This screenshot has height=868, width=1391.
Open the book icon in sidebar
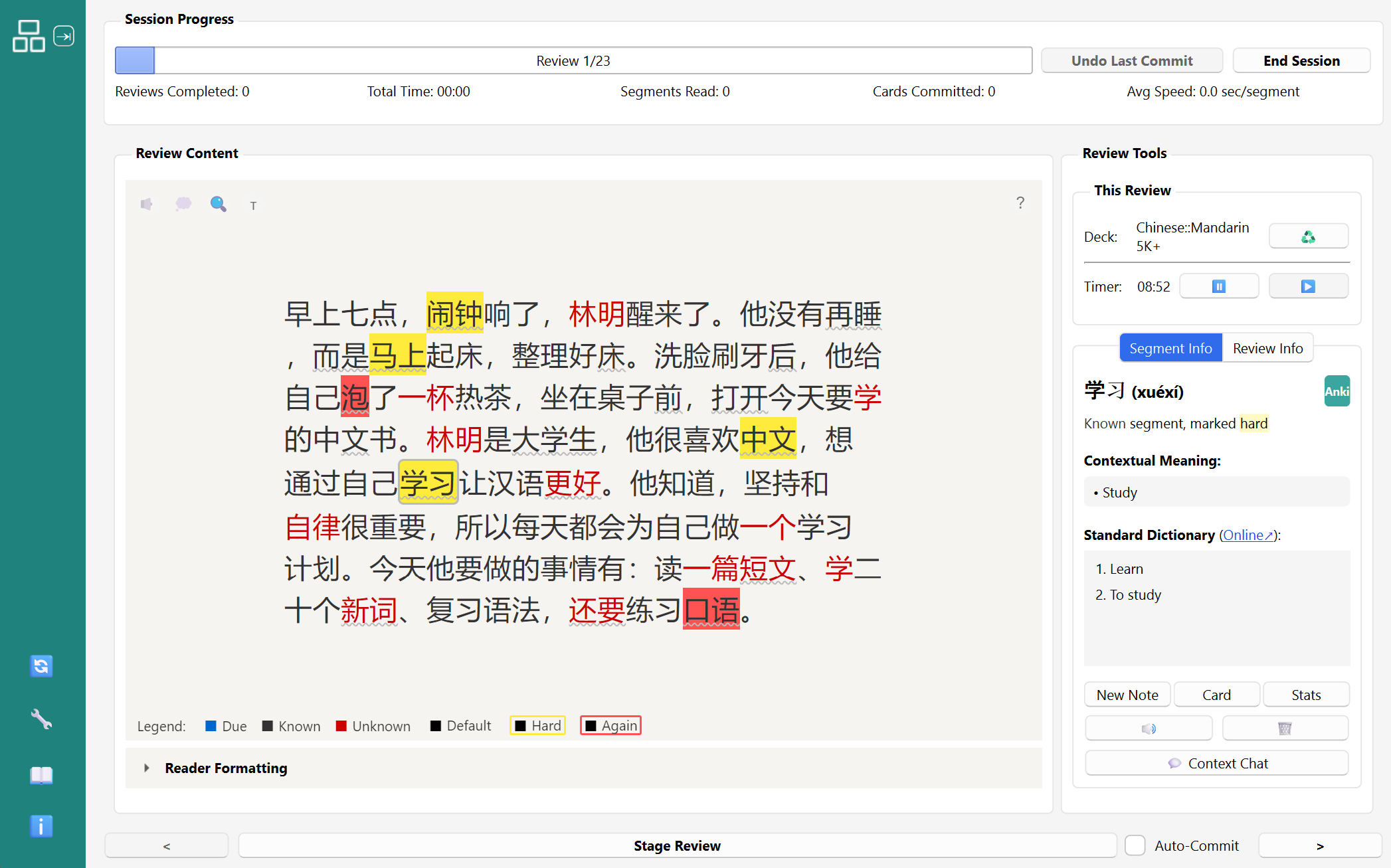pos(41,774)
